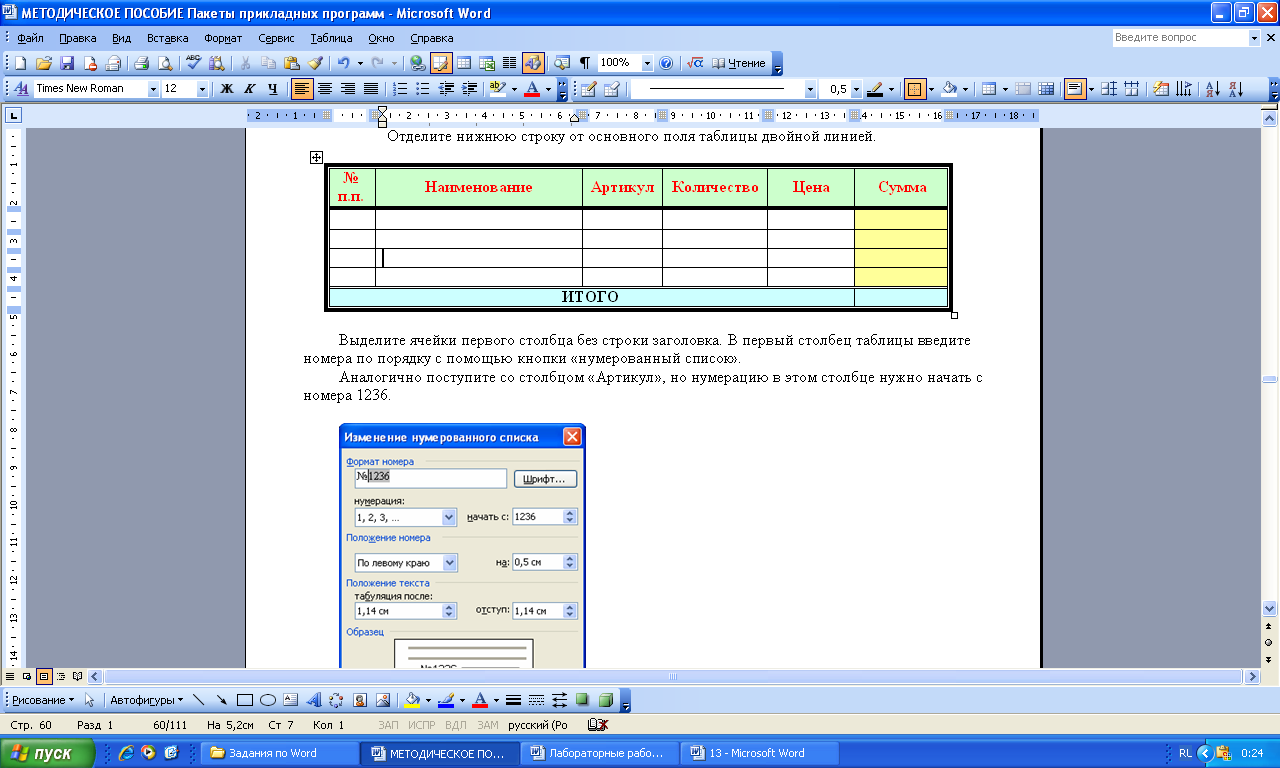Apply shading color in tables toolbar
This screenshot has width=1280, height=768.
click(948, 89)
